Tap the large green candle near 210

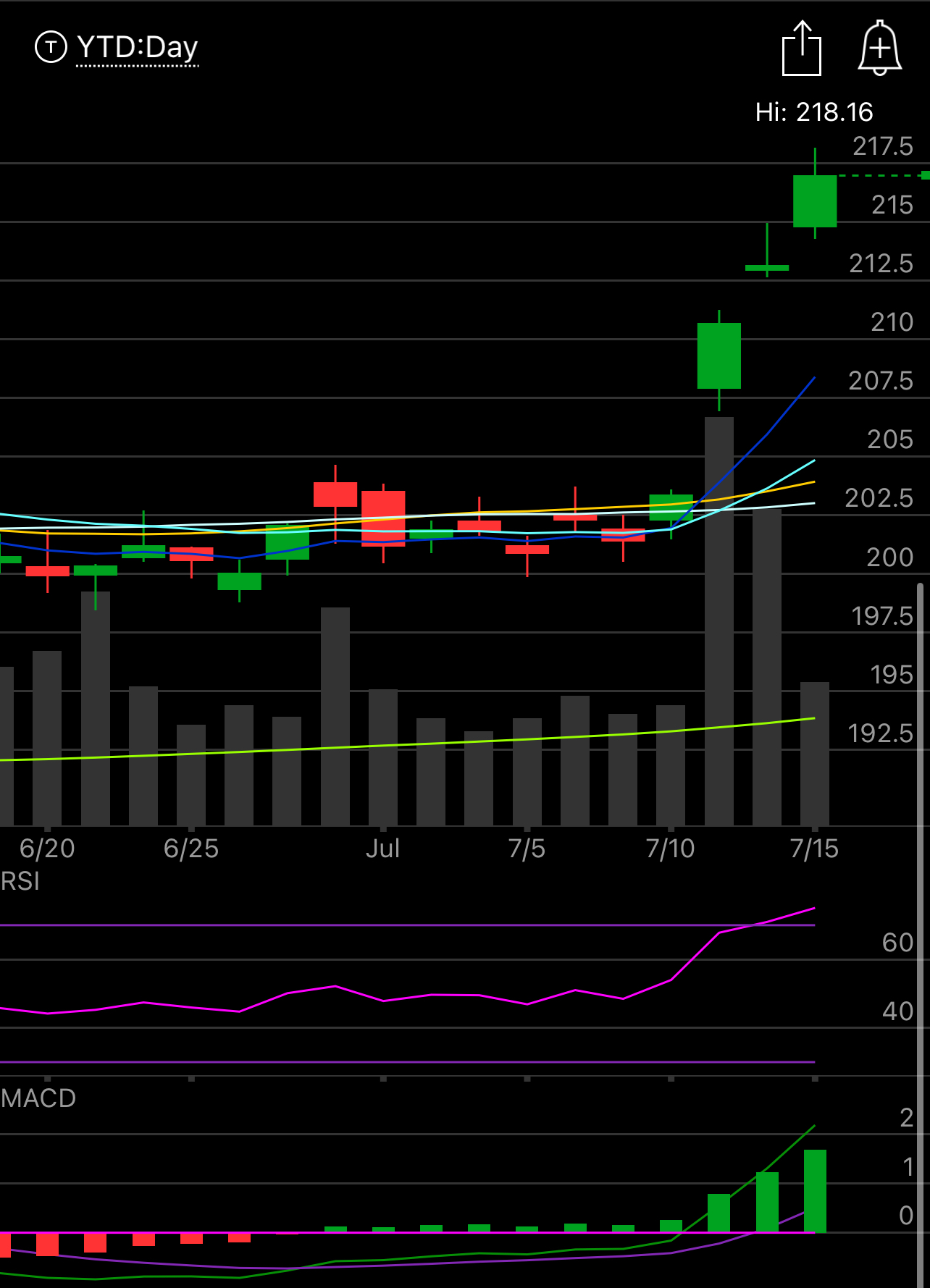pos(719,355)
